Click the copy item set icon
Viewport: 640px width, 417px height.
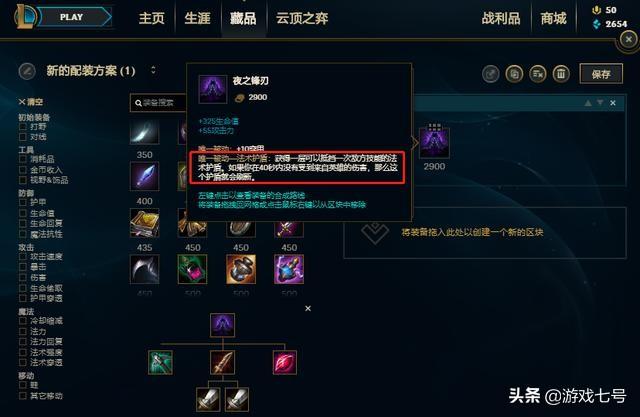coord(514,74)
